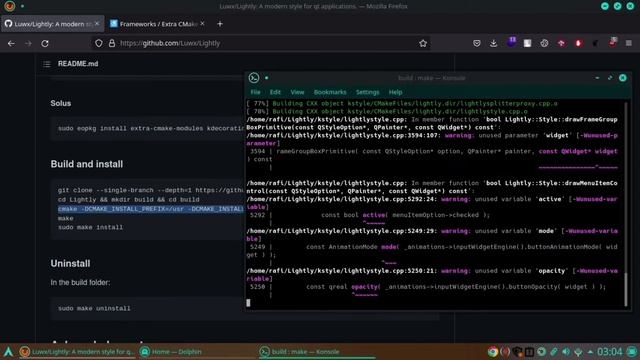This screenshot has width=640, height=360.
Task: Click the cmake command line in README
Action: point(151,209)
